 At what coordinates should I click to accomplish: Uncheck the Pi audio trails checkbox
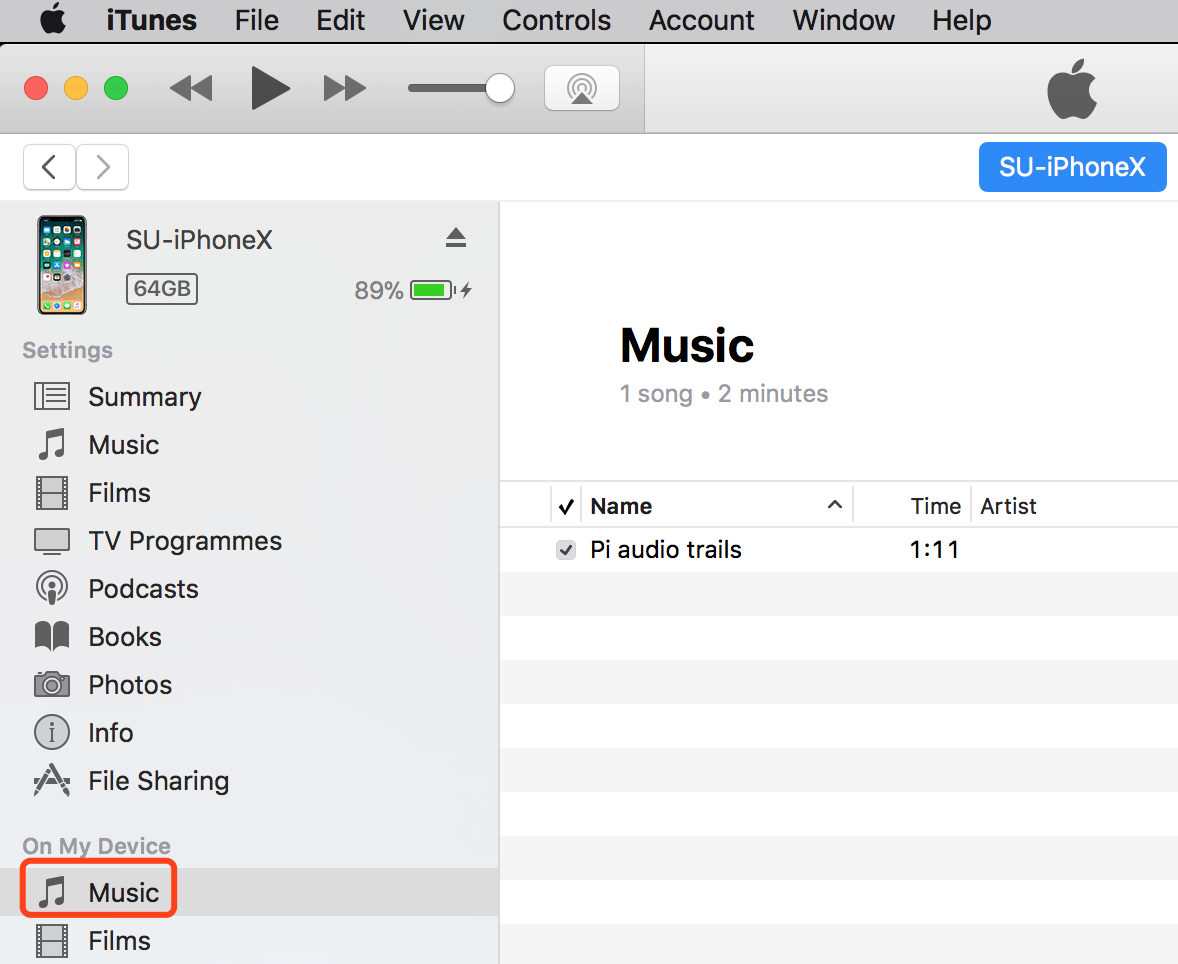566,550
